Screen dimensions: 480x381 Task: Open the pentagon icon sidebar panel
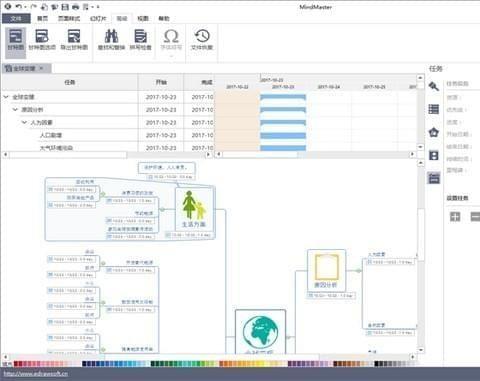coord(434,132)
